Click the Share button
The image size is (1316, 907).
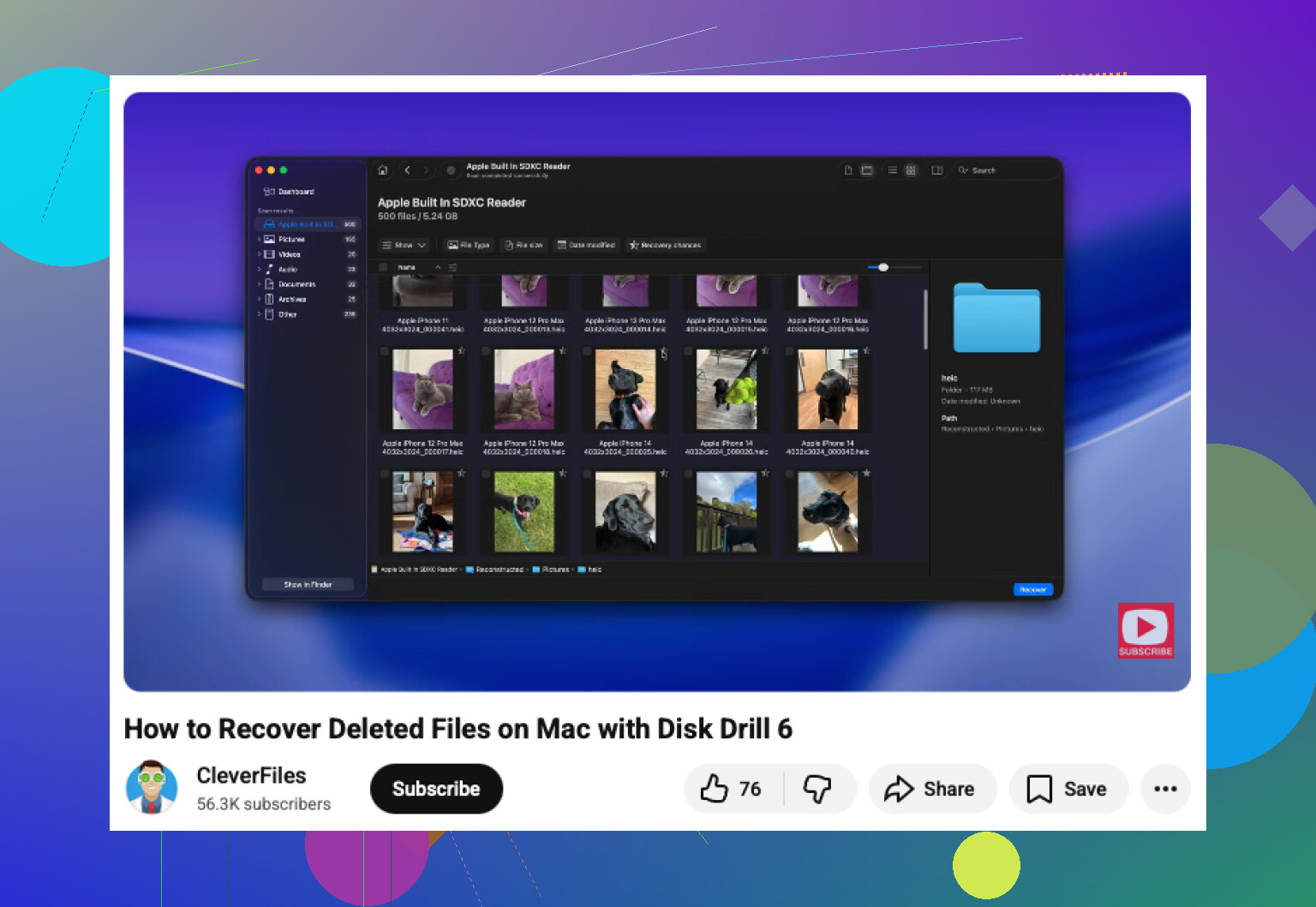click(x=933, y=789)
